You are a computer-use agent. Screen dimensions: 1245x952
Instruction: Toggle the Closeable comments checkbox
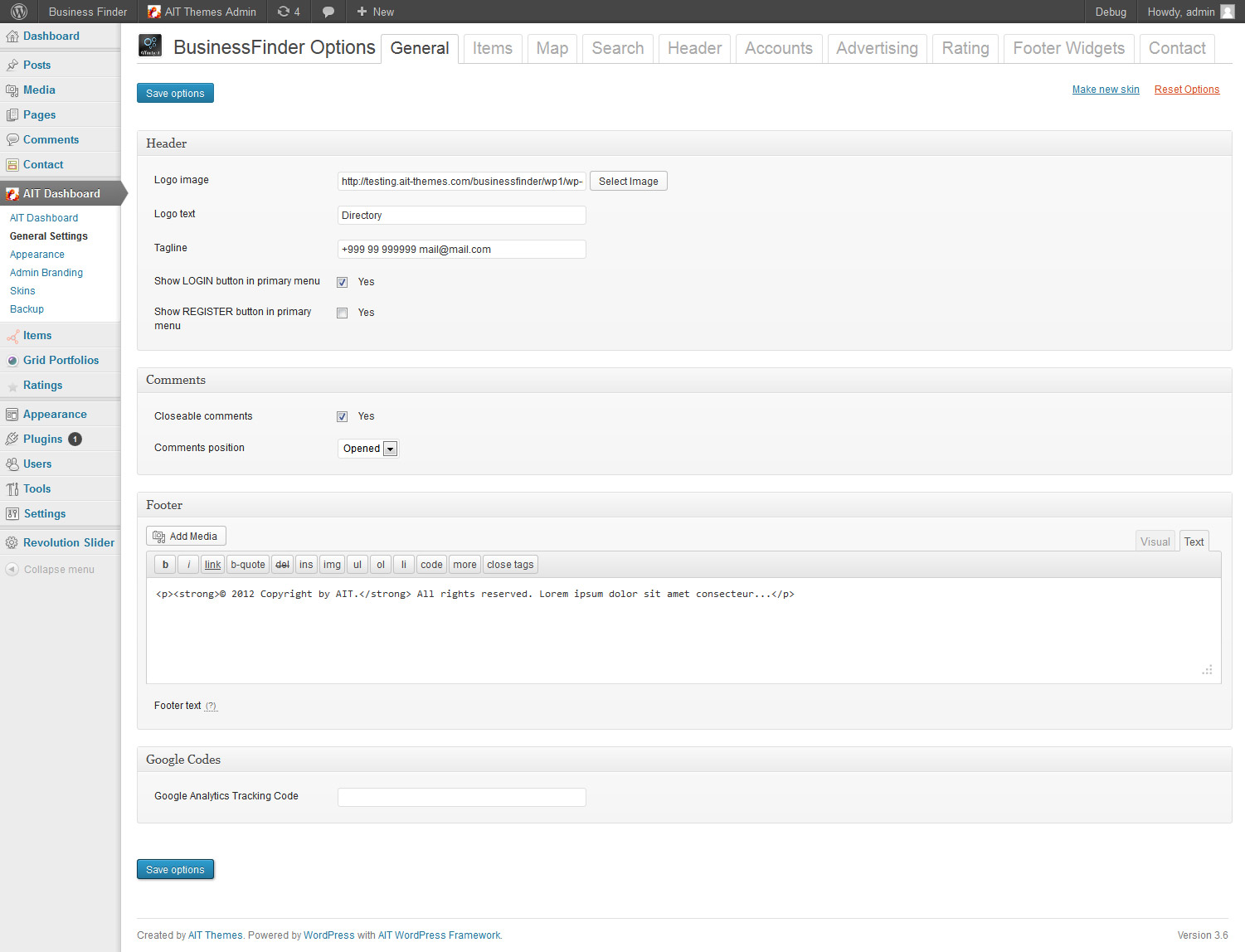tap(342, 416)
